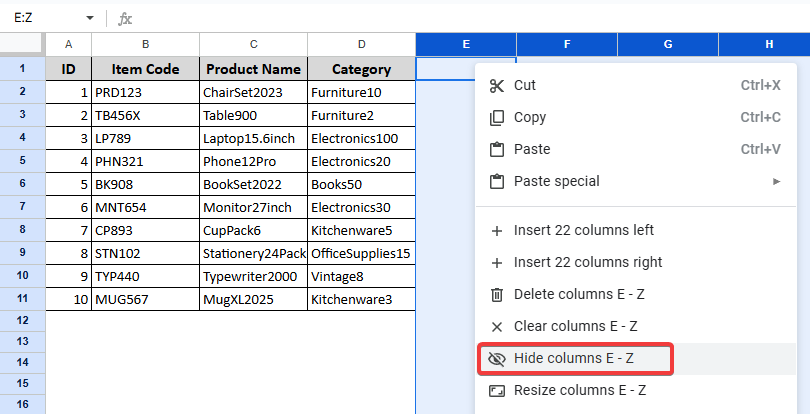Open the Name box dropdown arrow

90,18
